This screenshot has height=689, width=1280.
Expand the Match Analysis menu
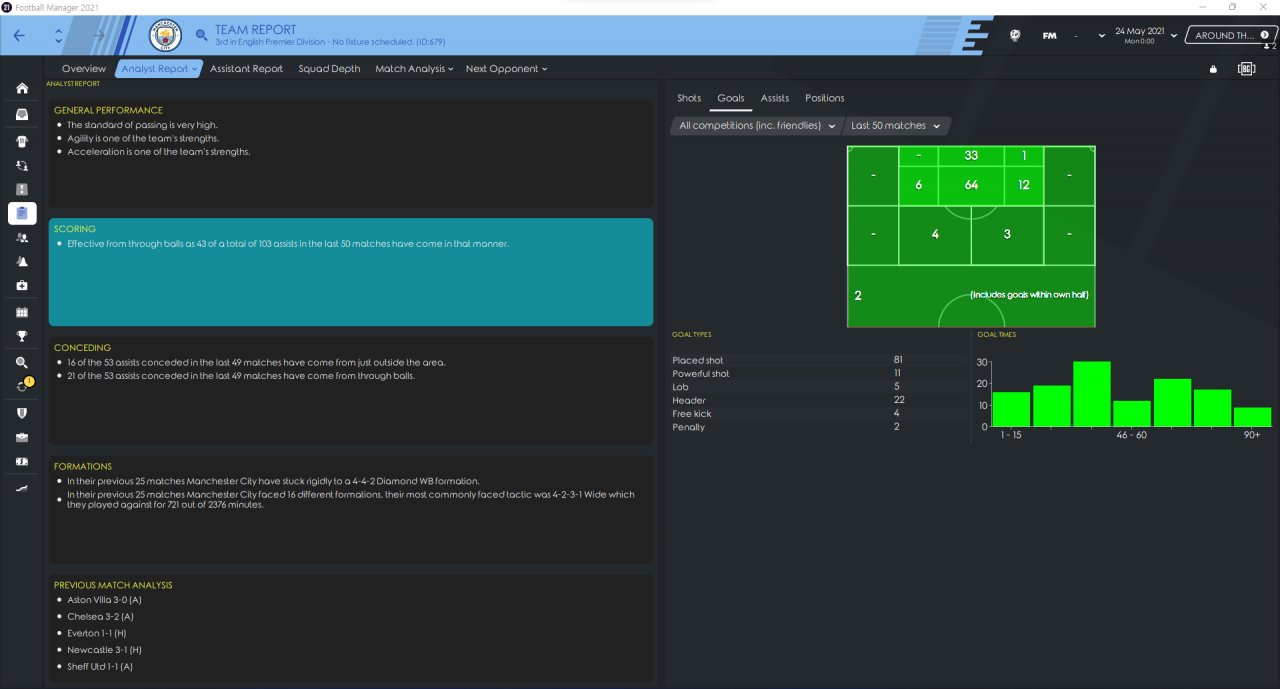click(x=414, y=69)
